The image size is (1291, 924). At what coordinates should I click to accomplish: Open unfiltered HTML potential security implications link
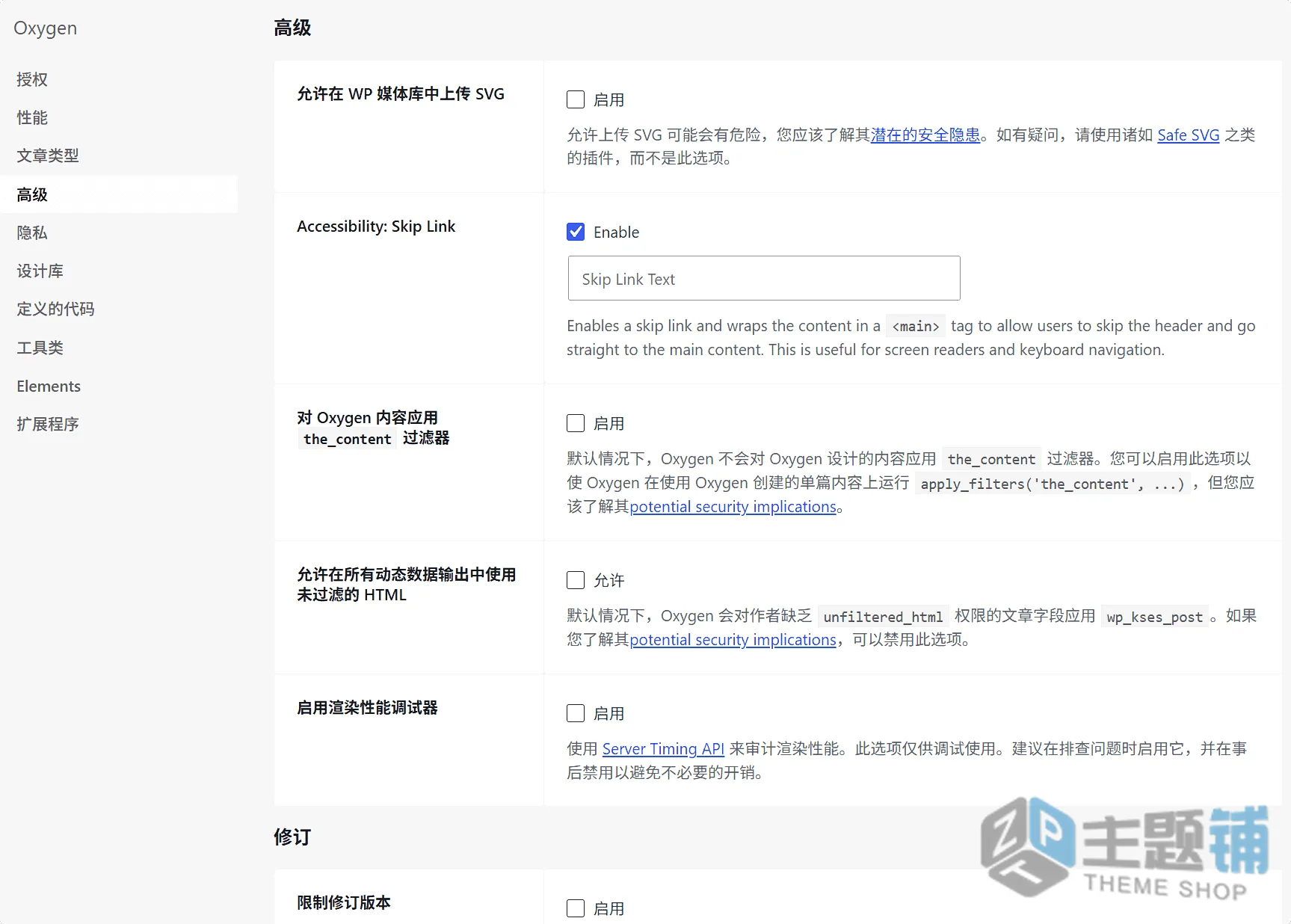click(733, 640)
